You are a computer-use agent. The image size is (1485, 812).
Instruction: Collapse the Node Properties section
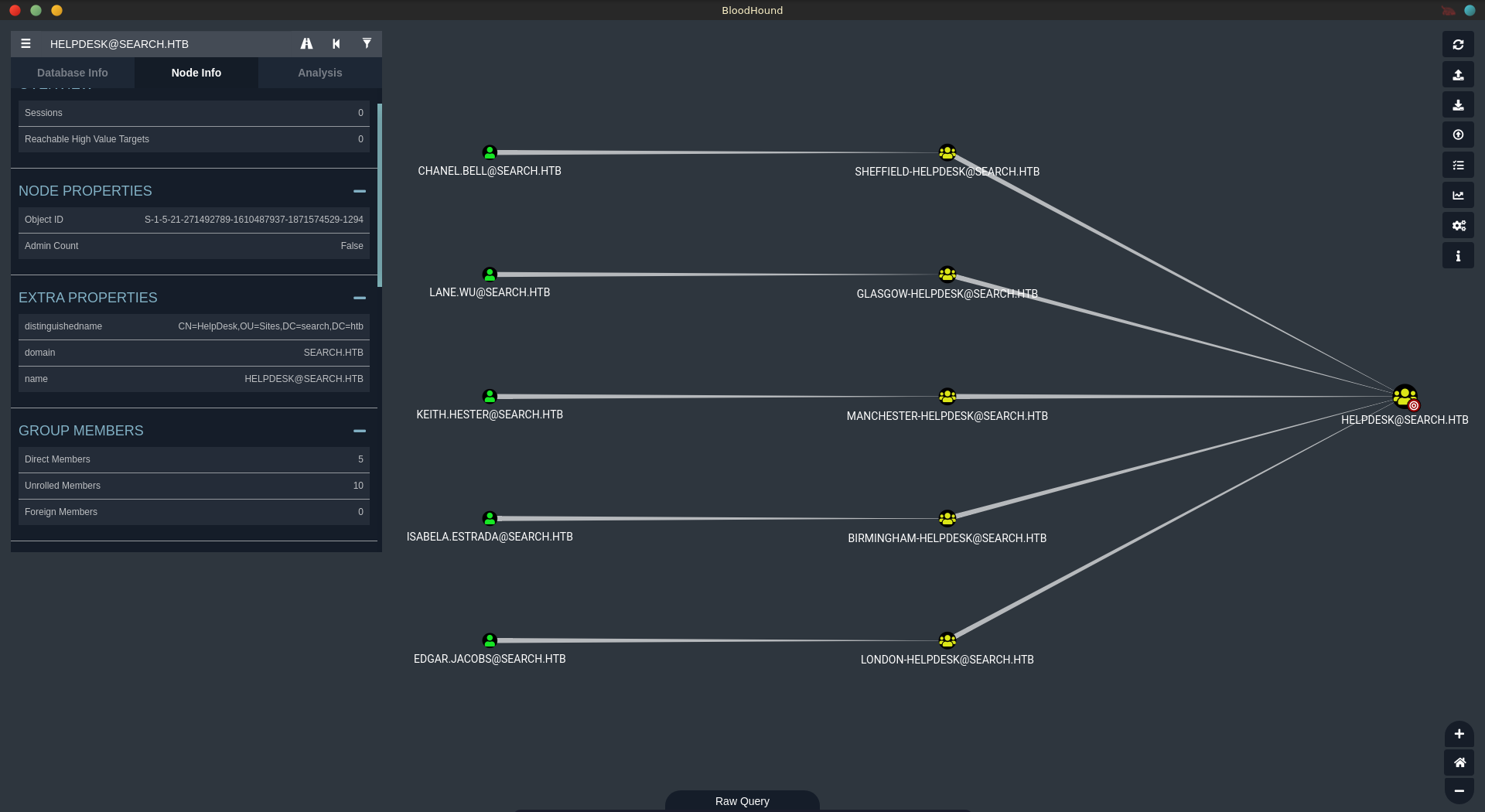[359, 191]
